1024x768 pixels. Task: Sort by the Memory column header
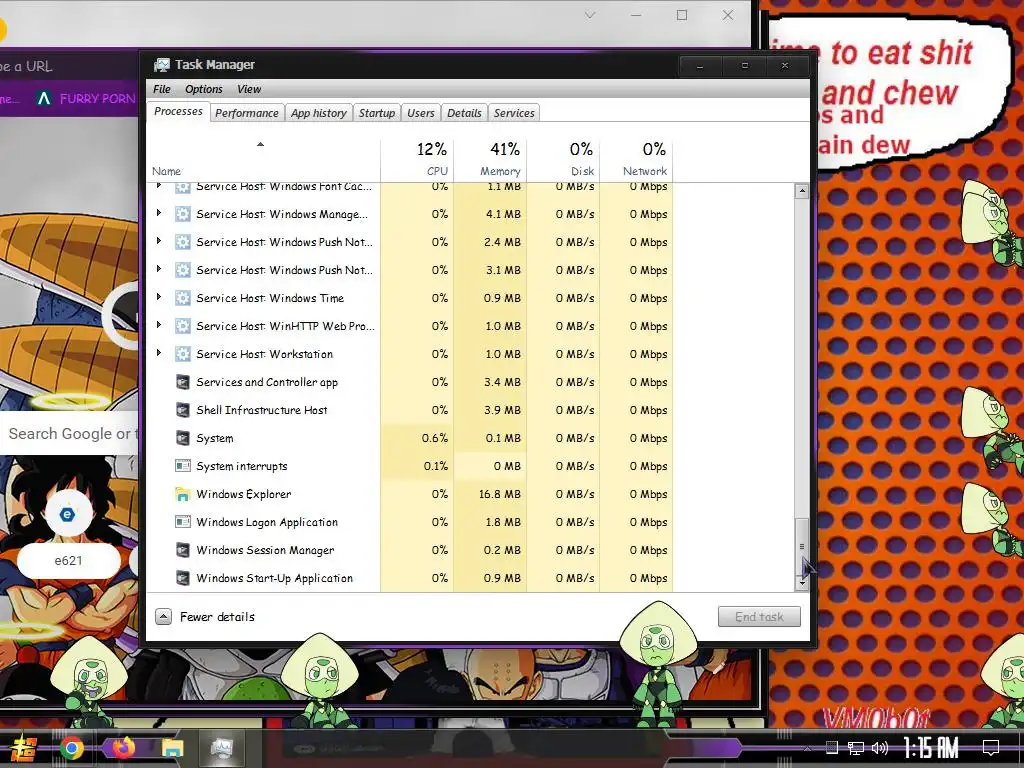pyautogui.click(x=490, y=159)
